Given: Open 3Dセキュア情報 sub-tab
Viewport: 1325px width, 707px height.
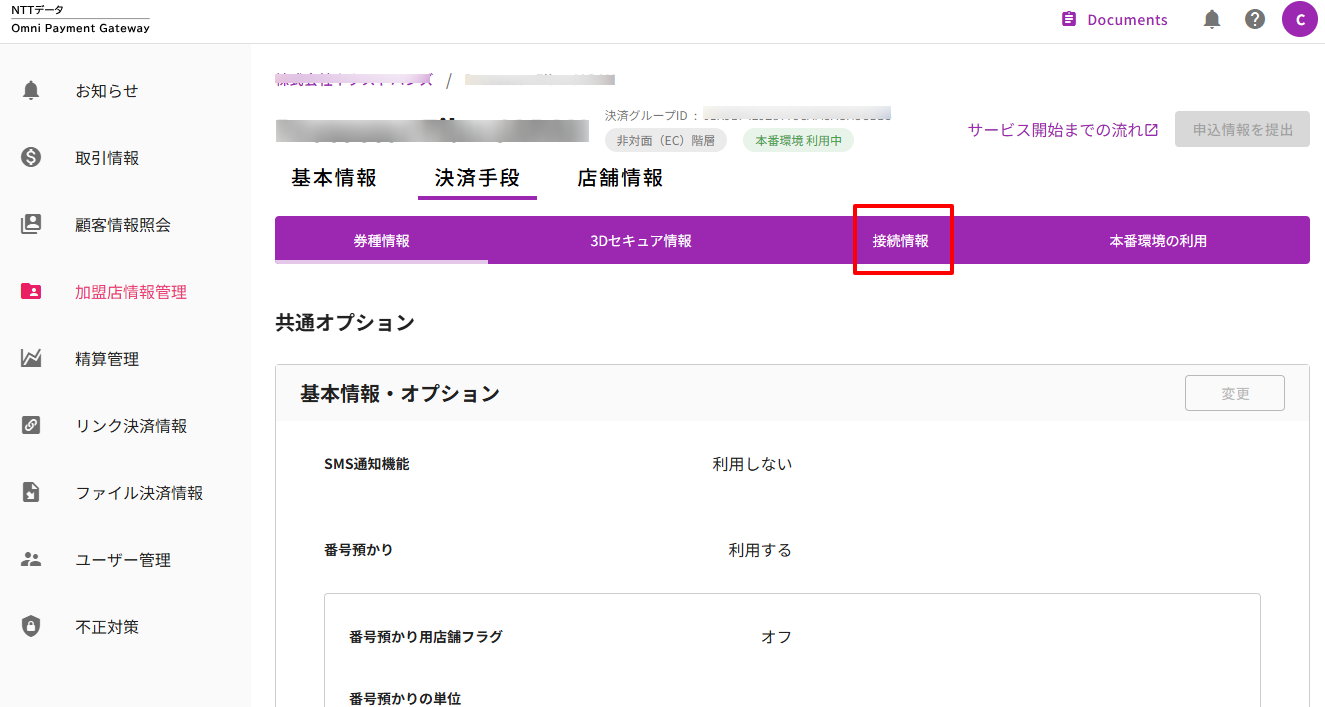Looking at the screenshot, I should pyautogui.click(x=641, y=240).
